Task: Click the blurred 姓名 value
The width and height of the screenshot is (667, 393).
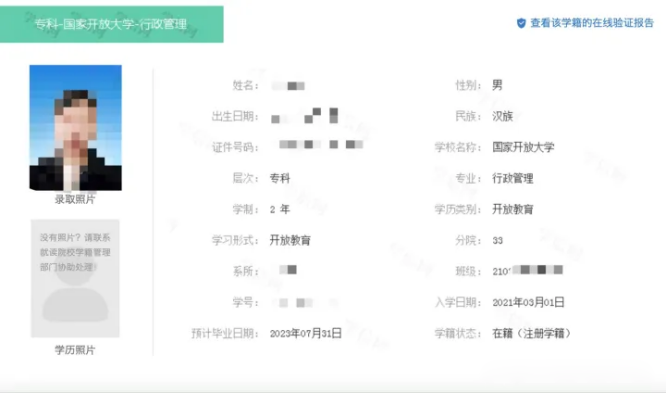Action: coord(288,86)
